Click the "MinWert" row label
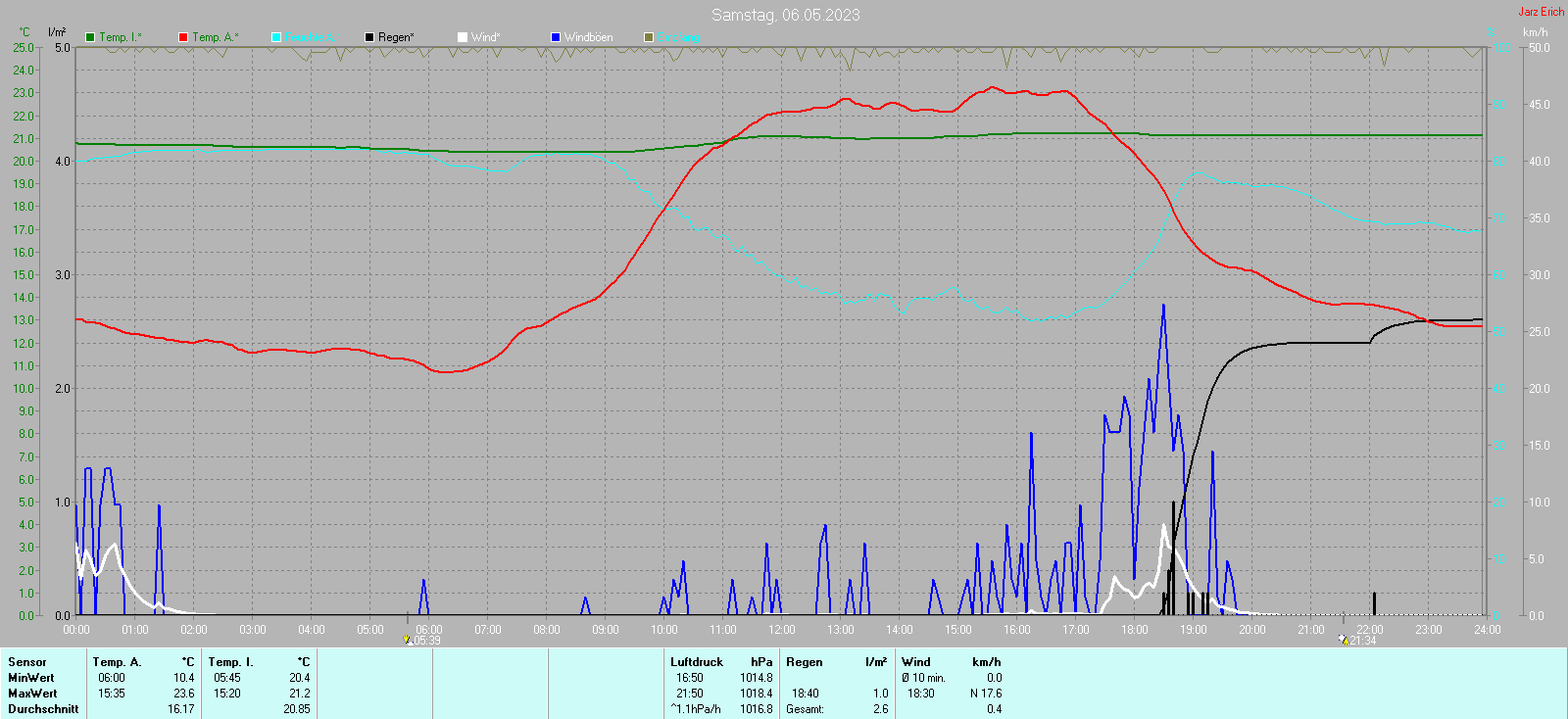The height and width of the screenshot is (719, 1568). tap(31, 678)
